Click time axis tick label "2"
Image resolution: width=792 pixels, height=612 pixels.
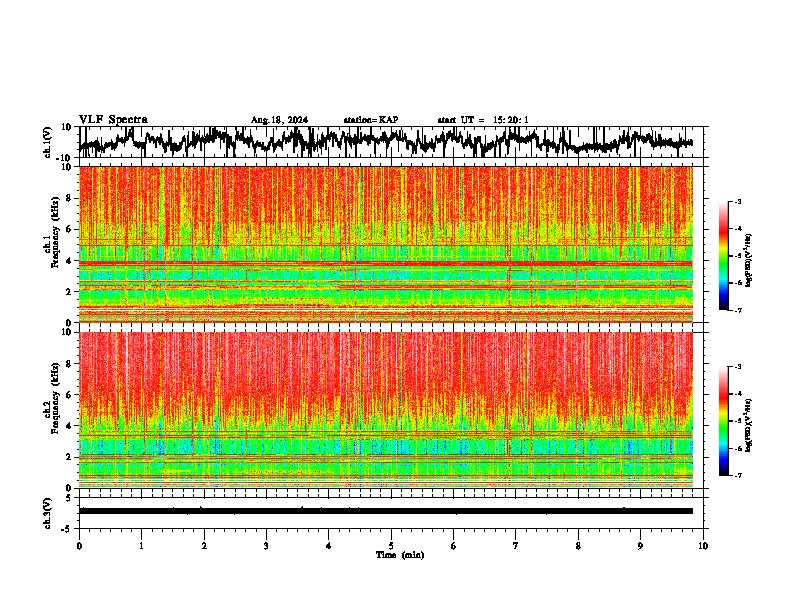tap(204, 546)
